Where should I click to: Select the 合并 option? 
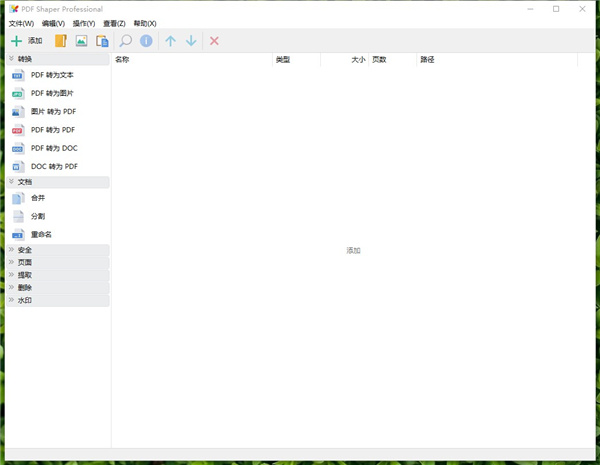(x=38, y=198)
